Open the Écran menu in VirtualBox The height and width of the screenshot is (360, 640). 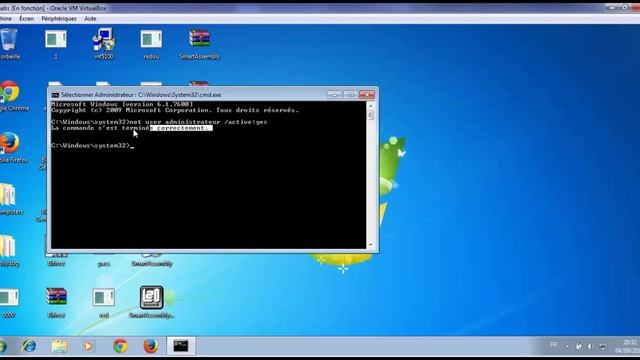point(27,19)
